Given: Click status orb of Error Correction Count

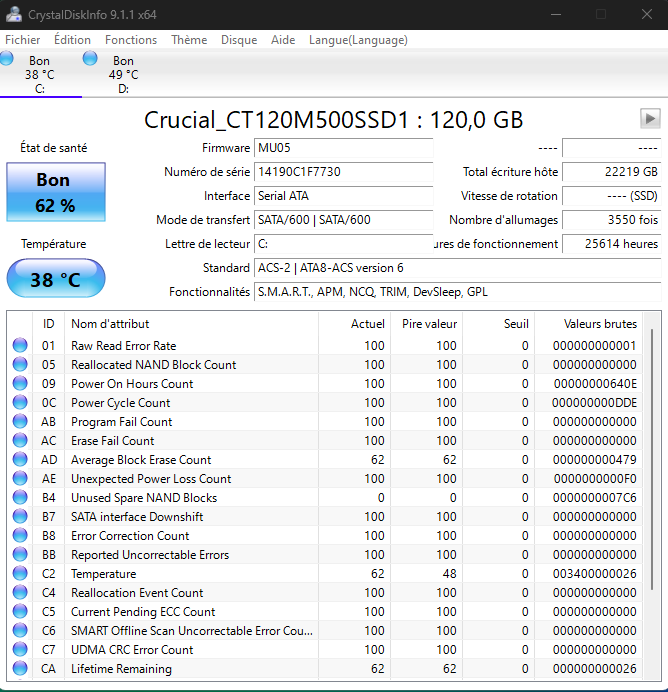Looking at the screenshot, I should click(x=20, y=535).
